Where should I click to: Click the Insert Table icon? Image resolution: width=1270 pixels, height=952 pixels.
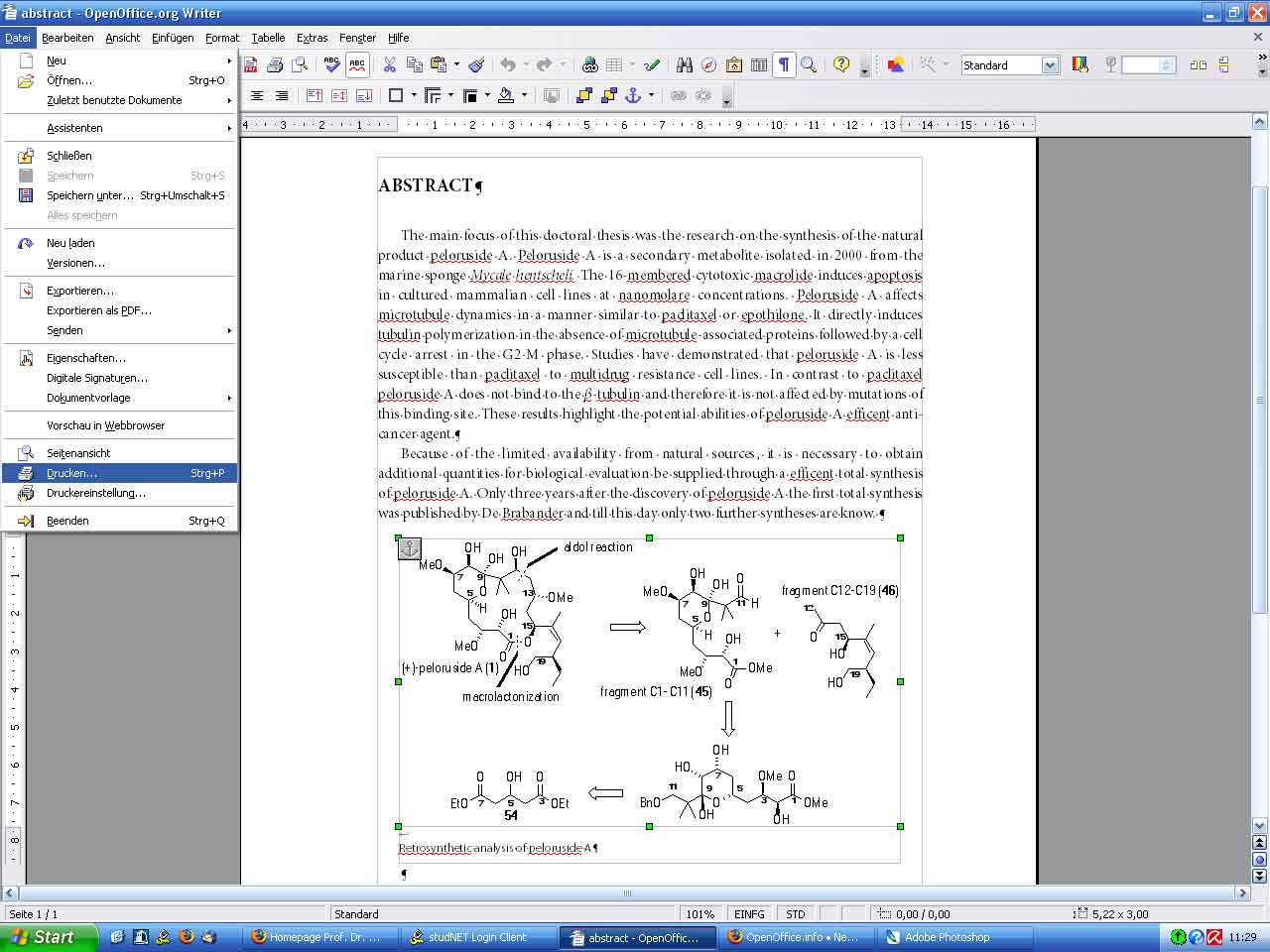click(x=614, y=64)
